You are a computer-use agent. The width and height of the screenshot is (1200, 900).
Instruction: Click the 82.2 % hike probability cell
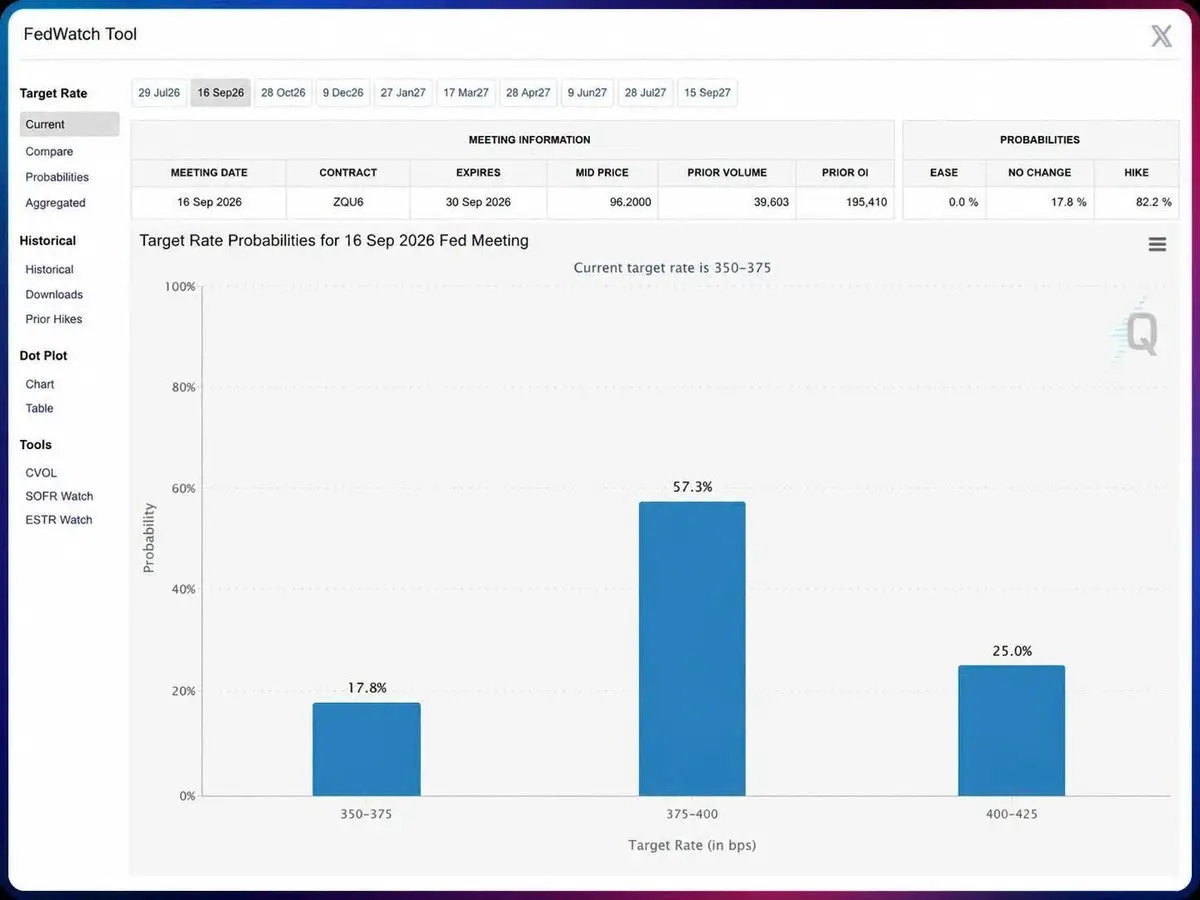point(1137,202)
